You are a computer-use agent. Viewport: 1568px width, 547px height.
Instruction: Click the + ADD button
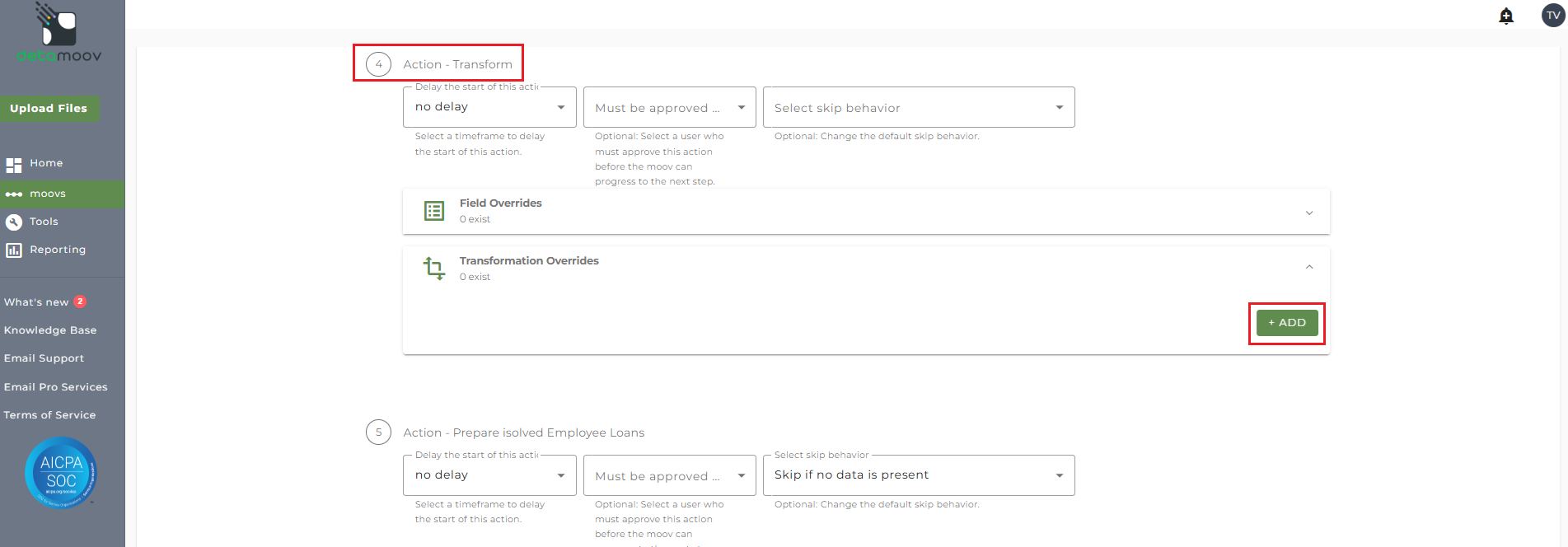click(x=1286, y=323)
